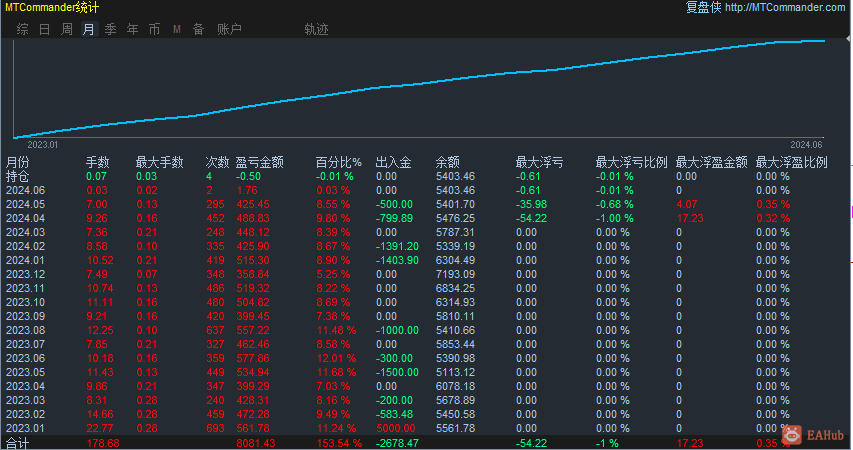Click the 2024.06 chart axis label
853x450 pixels.
[806, 145]
